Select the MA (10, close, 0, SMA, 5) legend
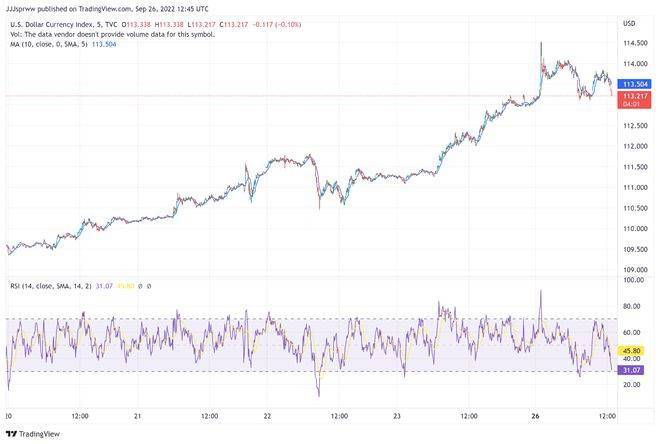This screenshot has width=660, height=444. [50, 43]
